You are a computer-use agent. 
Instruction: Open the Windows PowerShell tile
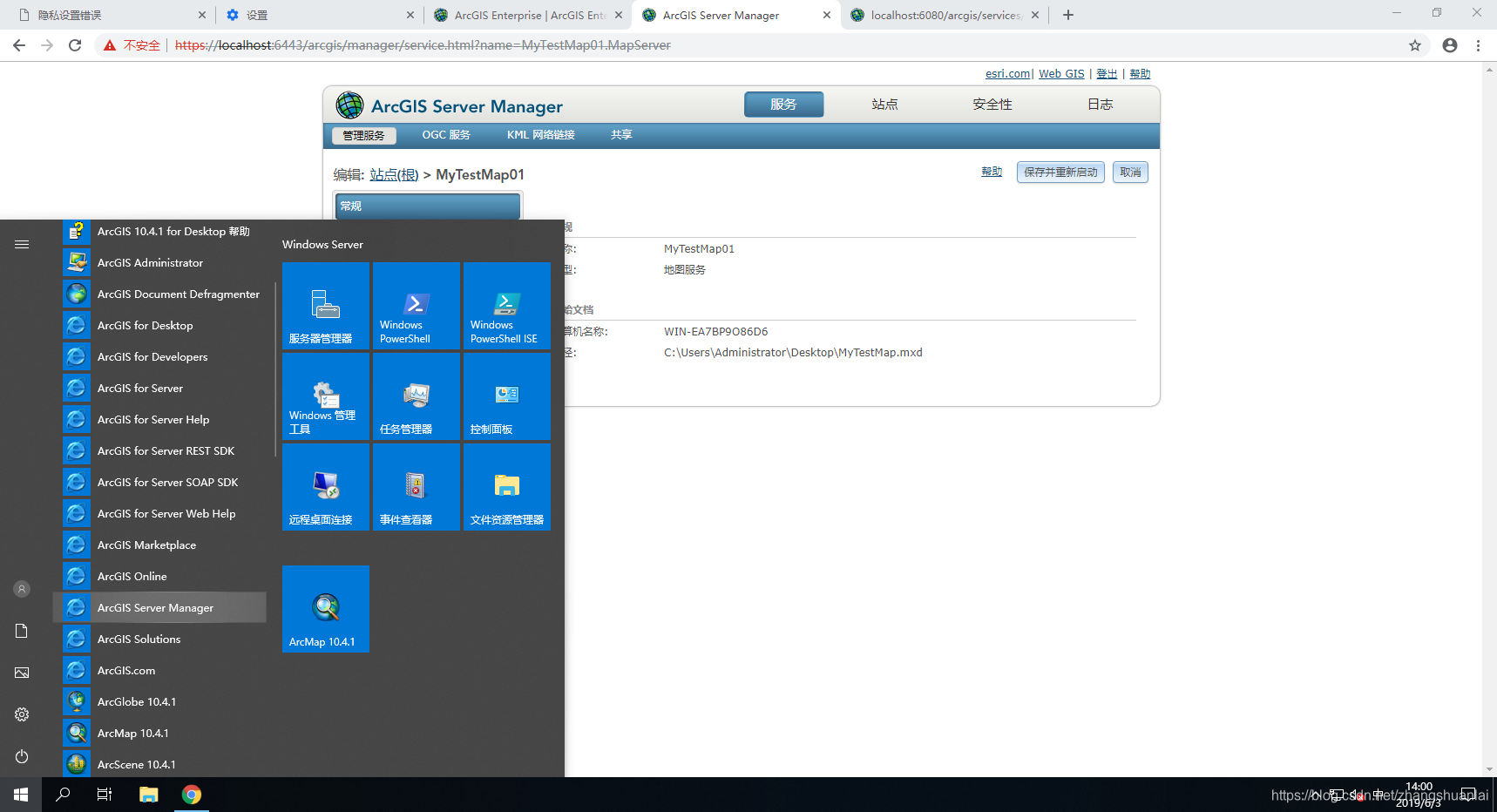tap(417, 306)
